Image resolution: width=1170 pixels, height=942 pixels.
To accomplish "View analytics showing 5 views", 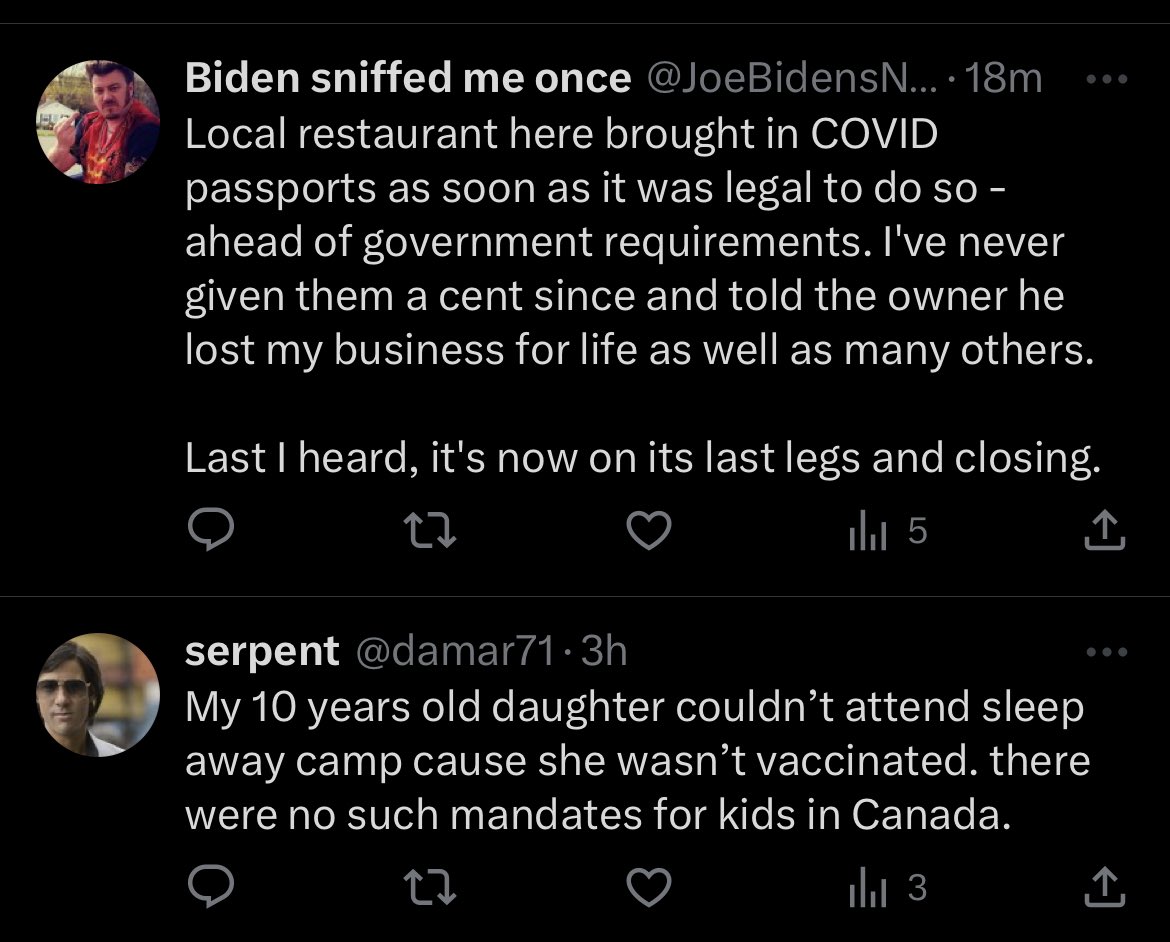I will tap(887, 532).
